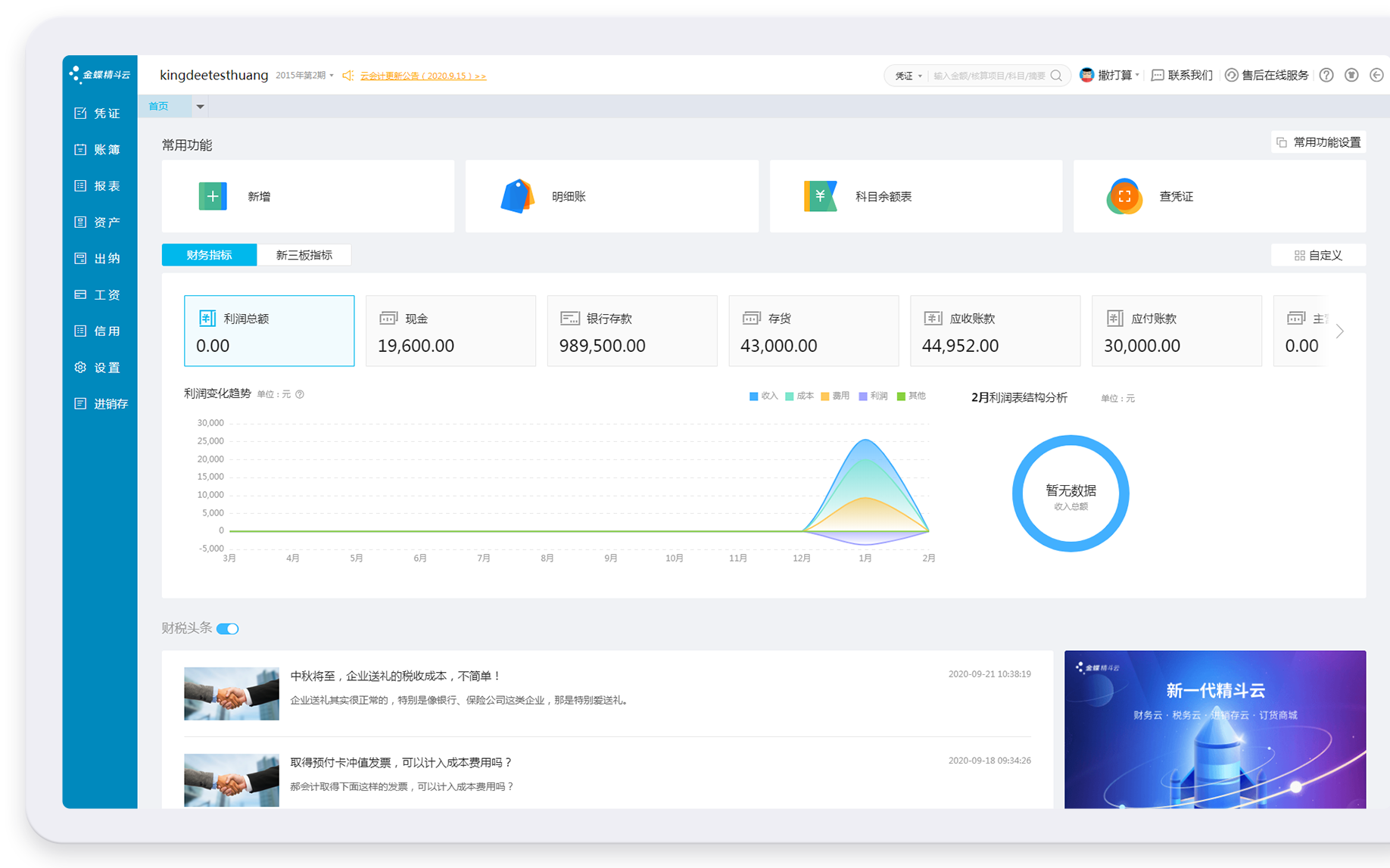Click the magnifier search icon
This screenshot has height=868, width=1390.
[x=1056, y=76]
